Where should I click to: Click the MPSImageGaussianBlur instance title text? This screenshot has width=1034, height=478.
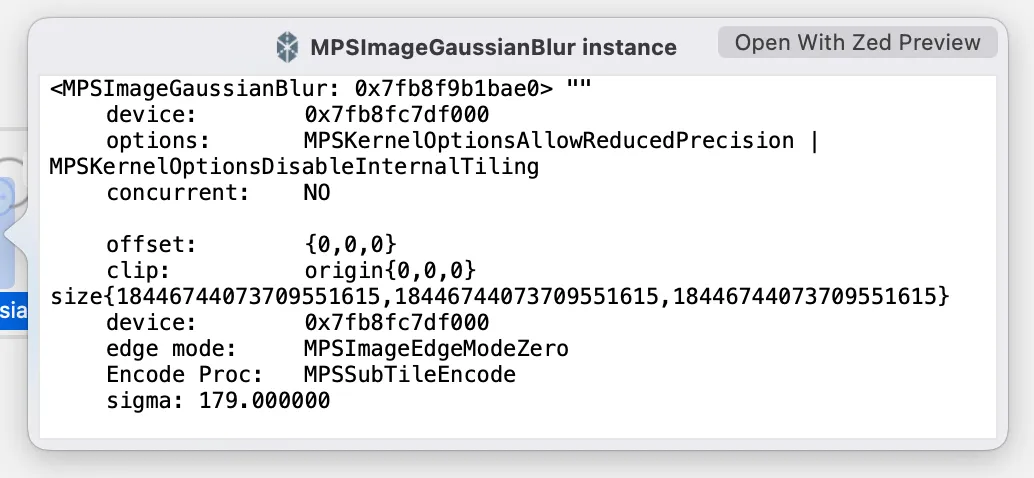(493, 47)
